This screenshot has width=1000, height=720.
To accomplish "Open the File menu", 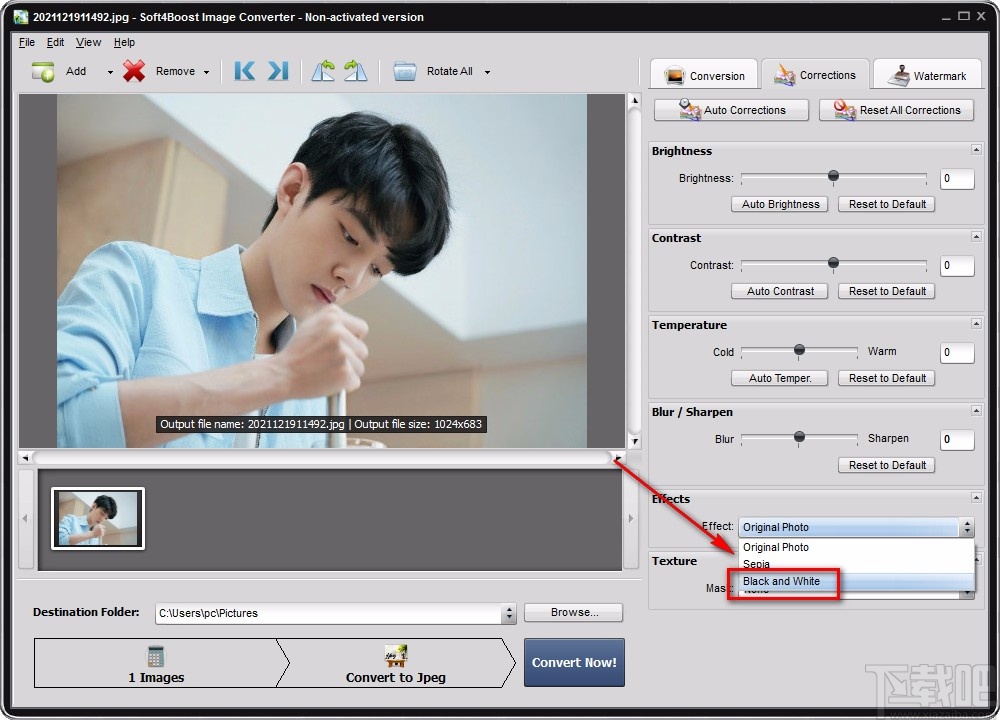I will (26, 42).
